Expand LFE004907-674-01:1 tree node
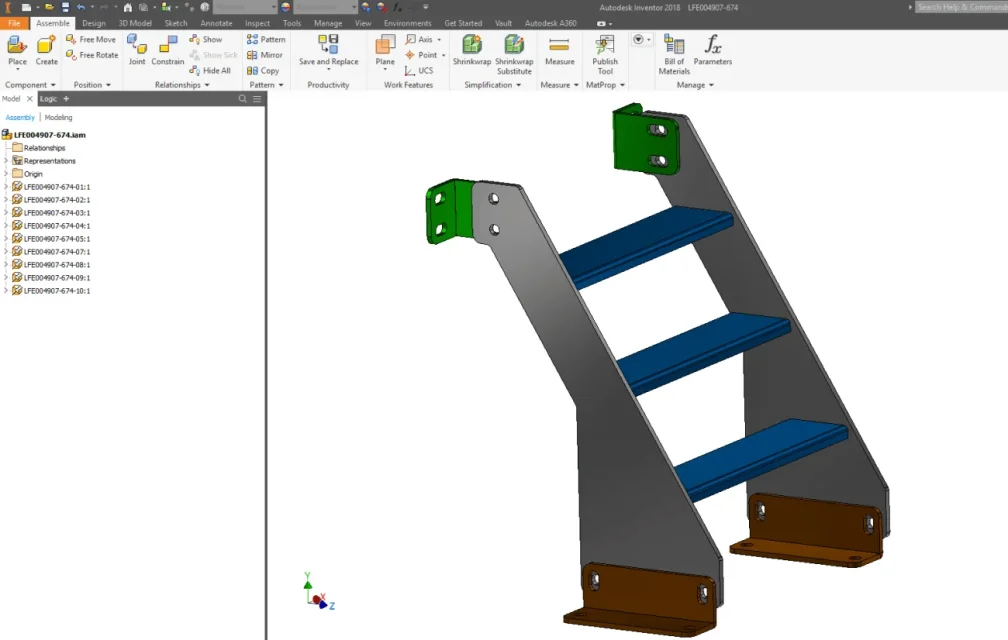 click(6, 187)
